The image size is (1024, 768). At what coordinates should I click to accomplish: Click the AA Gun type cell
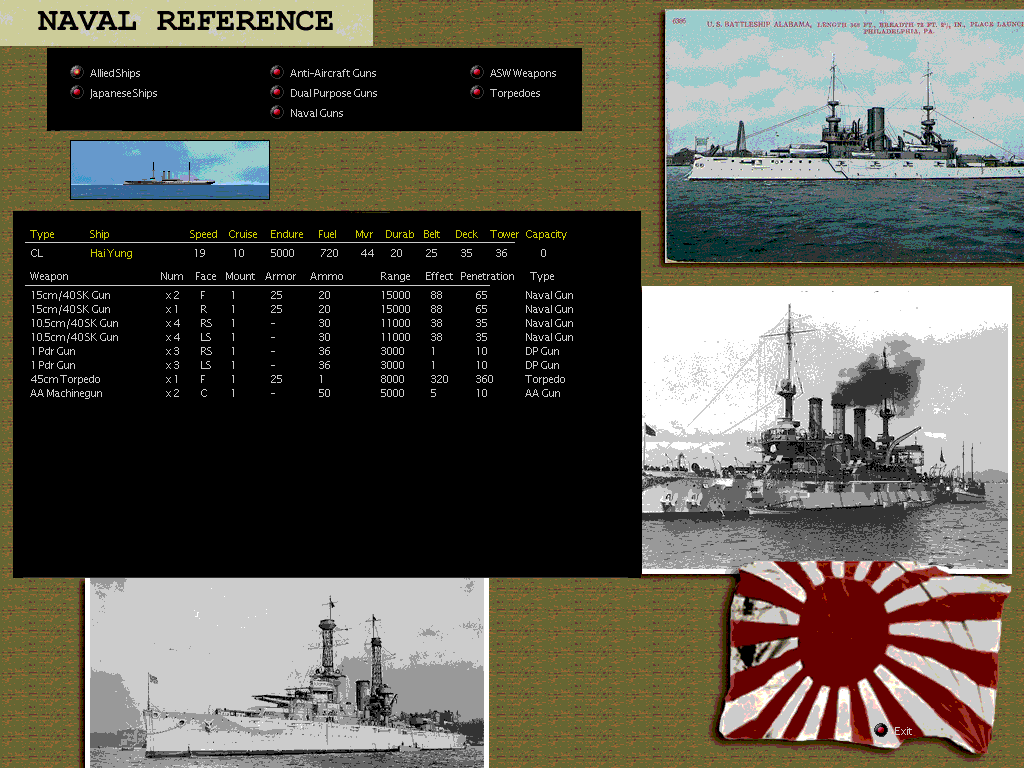543,393
